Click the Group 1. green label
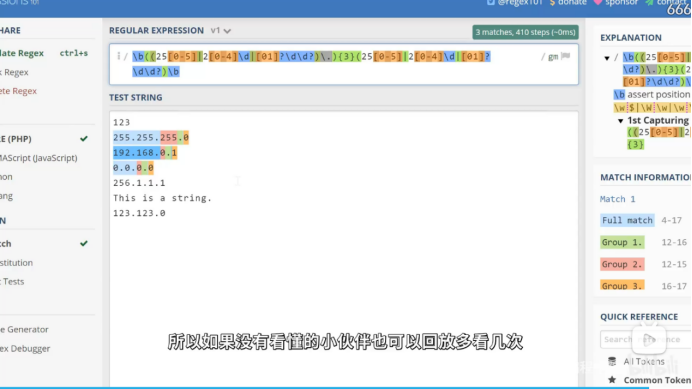The image size is (692, 389). coord(622,242)
